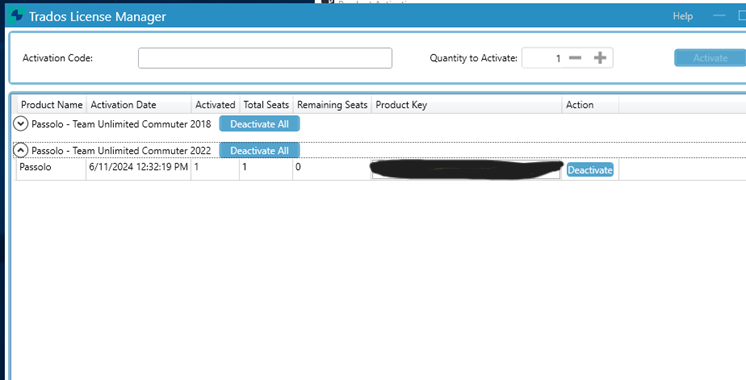Focus the Activation Code input field
The width and height of the screenshot is (746, 380).
tap(265, 58)
